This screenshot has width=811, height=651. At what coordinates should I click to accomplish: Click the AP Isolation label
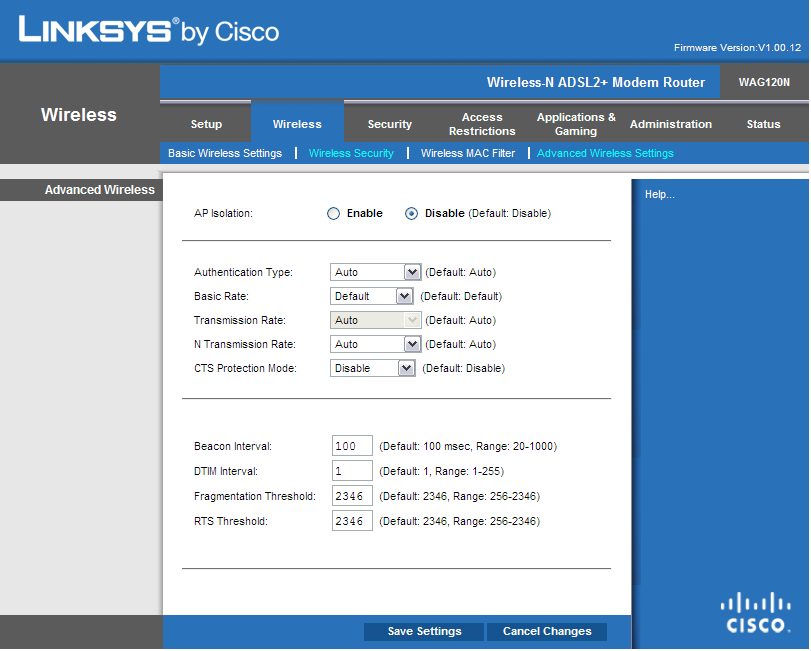tap(223, 214)
